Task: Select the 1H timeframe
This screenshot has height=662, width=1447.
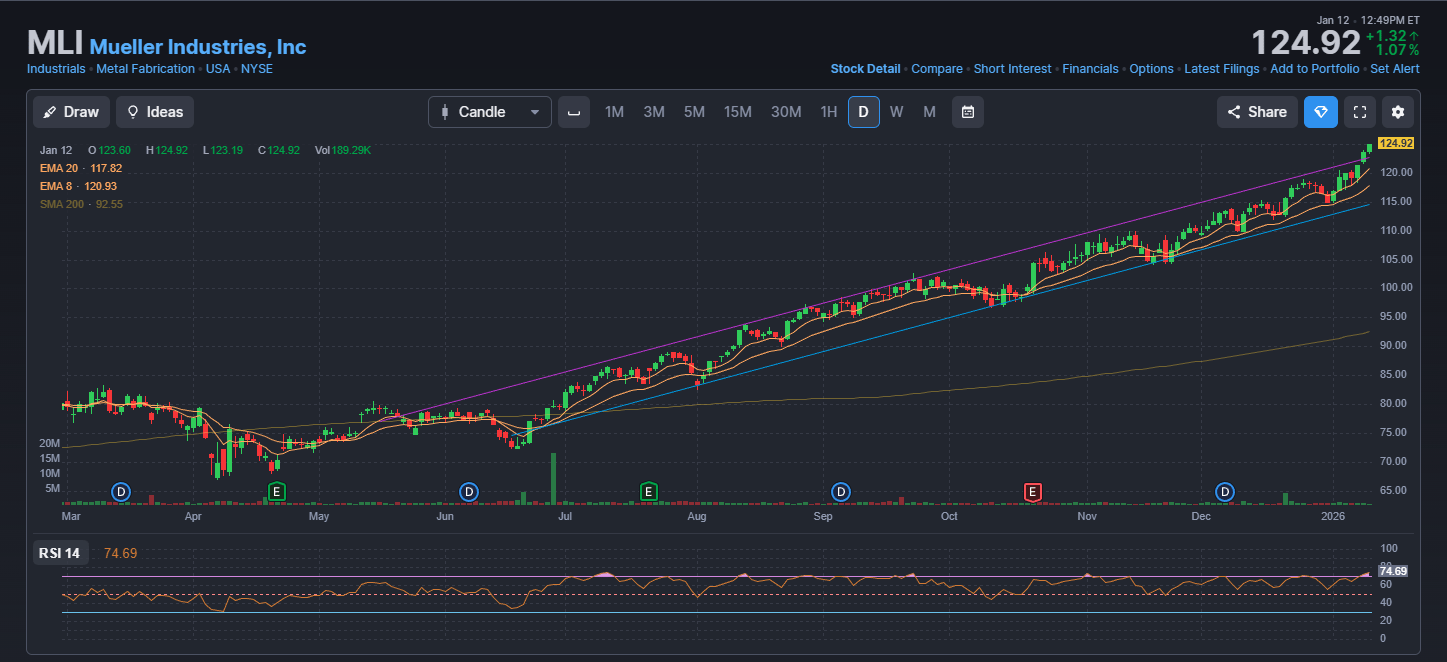Action: (x=828, y=112)
